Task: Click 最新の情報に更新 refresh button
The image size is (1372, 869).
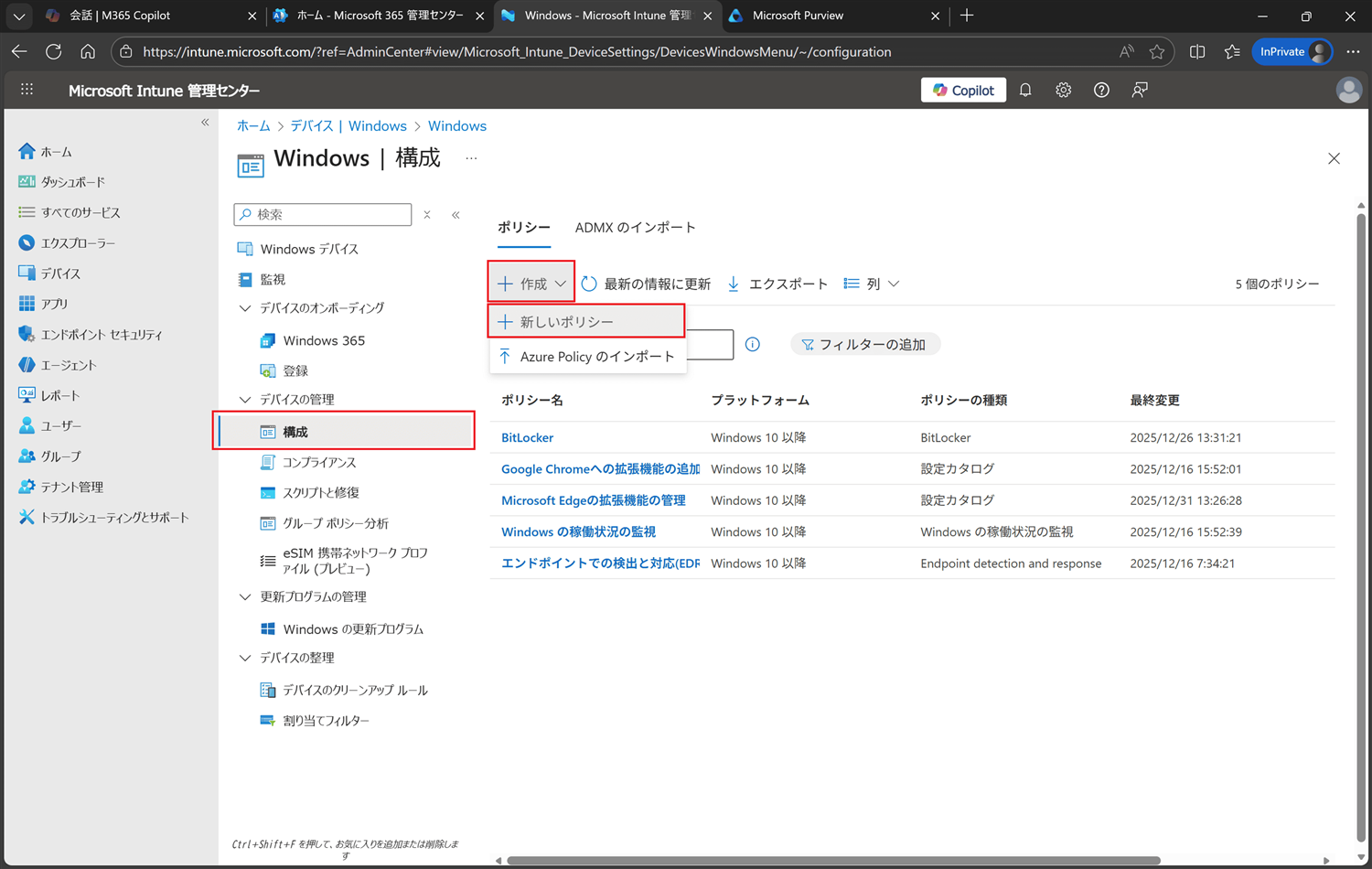Action: coord(646,284)
